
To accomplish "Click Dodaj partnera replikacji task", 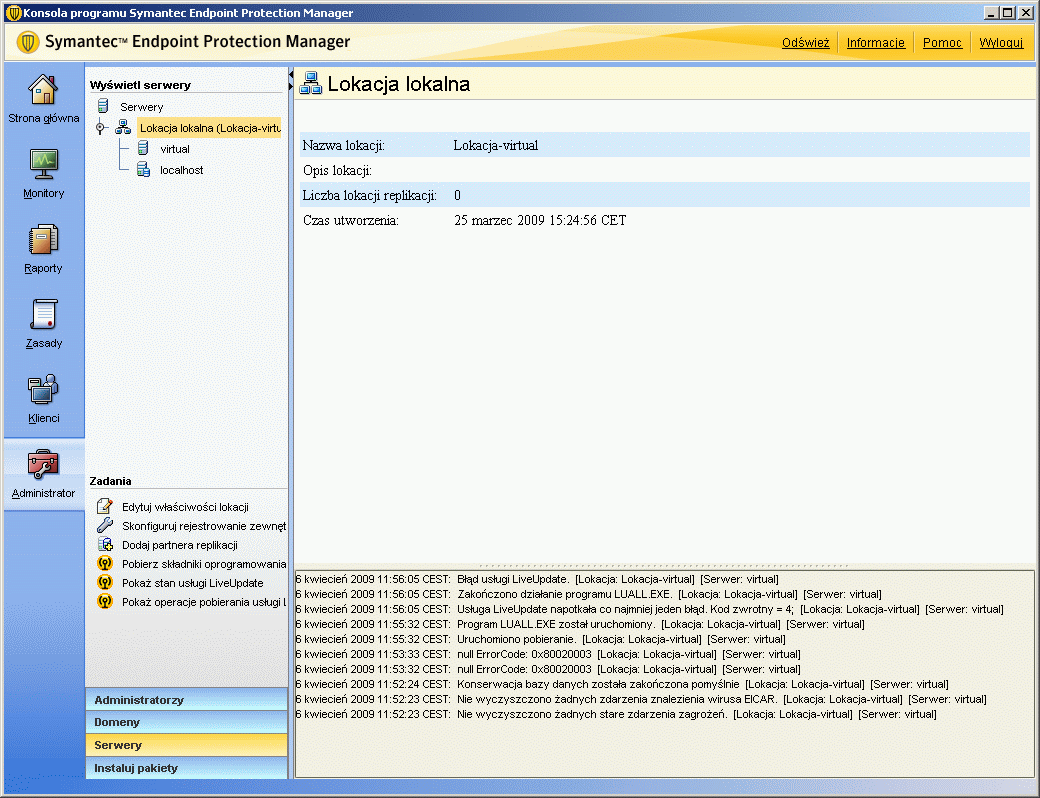I will pos(180,545).
